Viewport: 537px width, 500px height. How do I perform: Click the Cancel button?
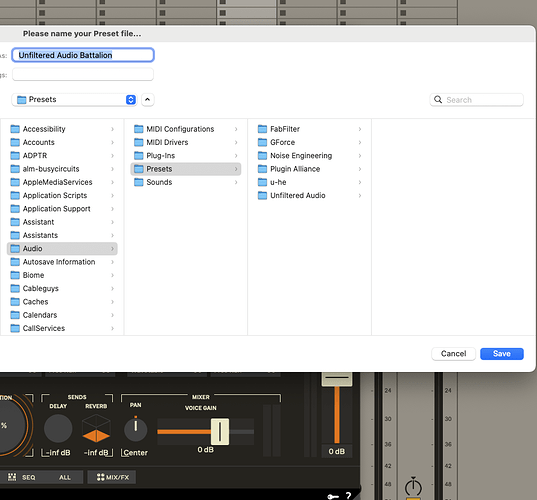click(x=453, y=354)
